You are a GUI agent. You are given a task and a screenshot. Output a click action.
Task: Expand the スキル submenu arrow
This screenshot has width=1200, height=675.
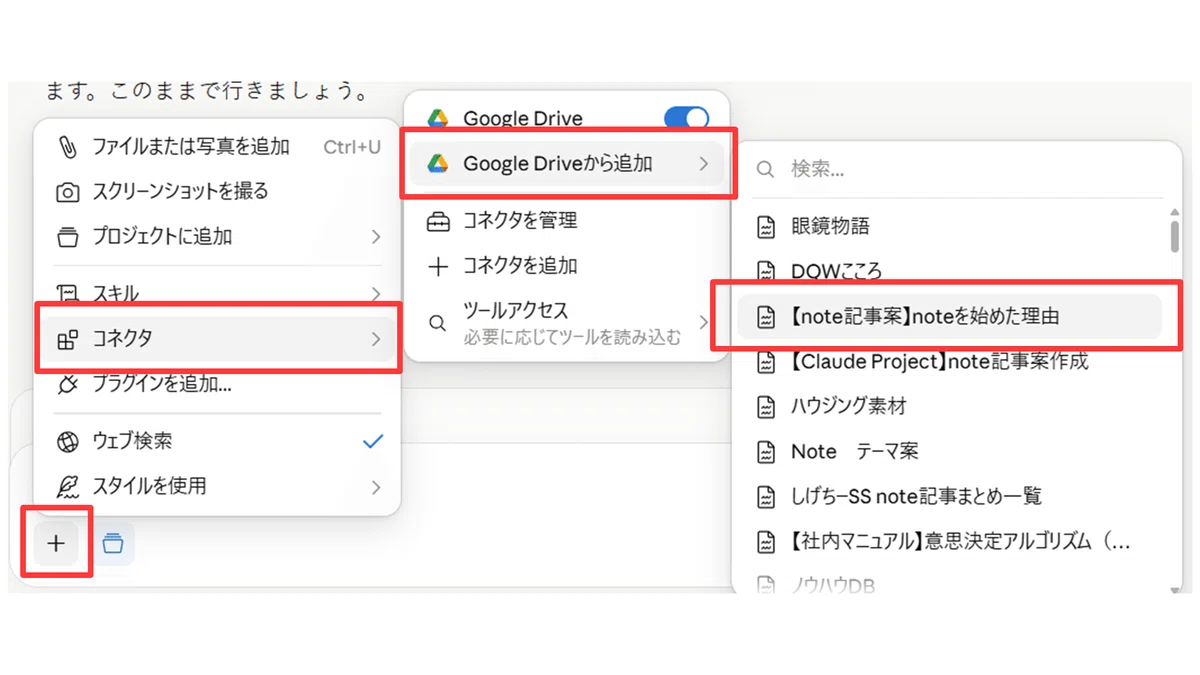point(376,294)
